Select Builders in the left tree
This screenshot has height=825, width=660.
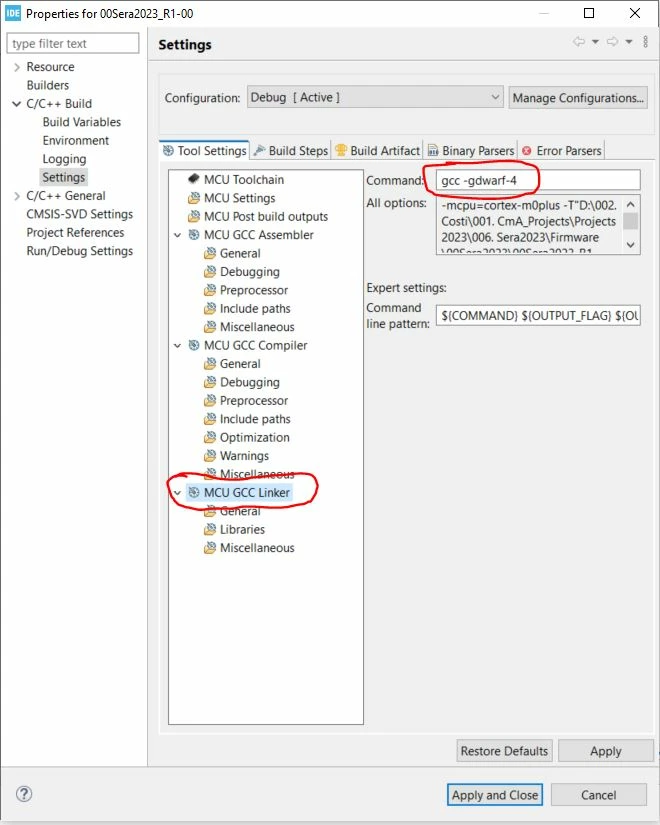(48, 85)
